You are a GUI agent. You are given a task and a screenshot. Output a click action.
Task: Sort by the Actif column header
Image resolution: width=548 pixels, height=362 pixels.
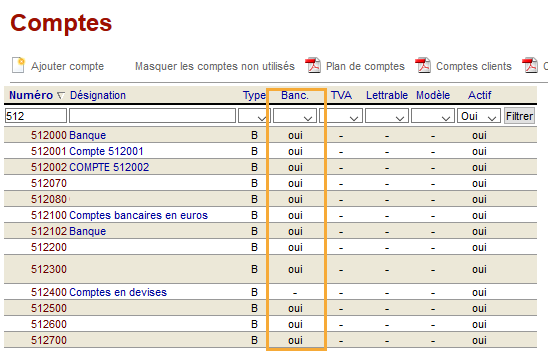coord(480,95)
